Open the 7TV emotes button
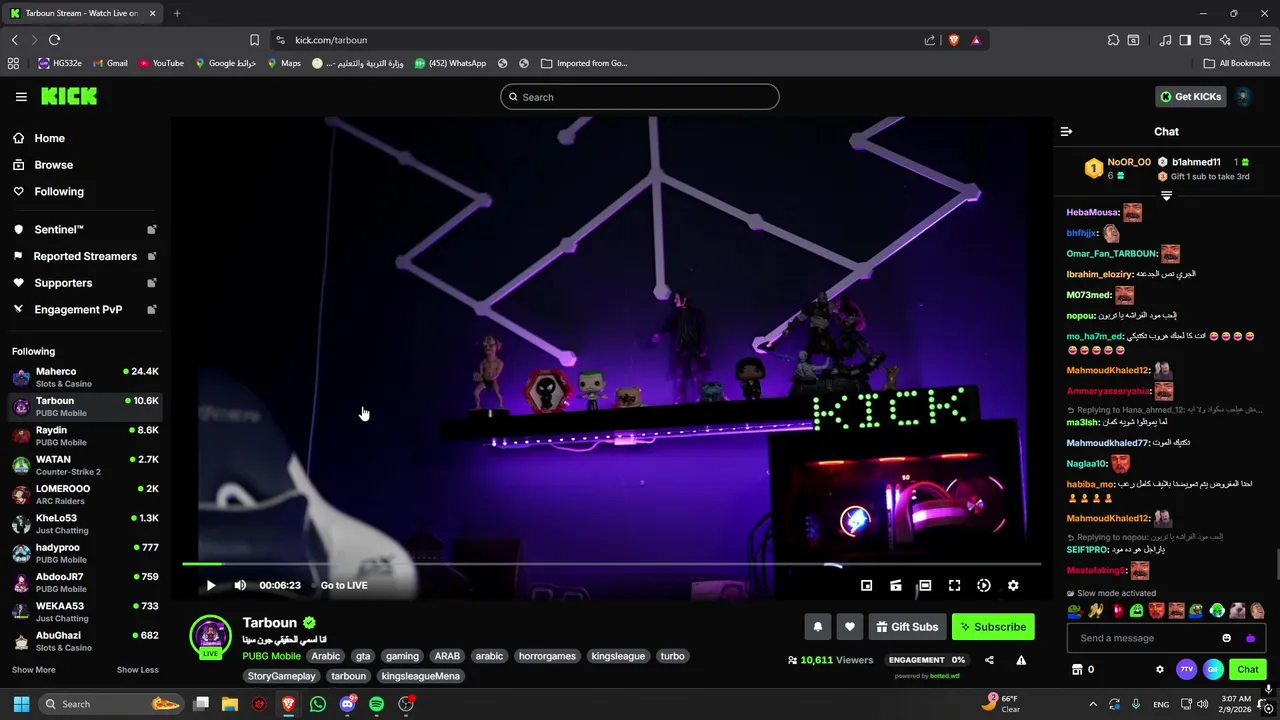 1187,670
